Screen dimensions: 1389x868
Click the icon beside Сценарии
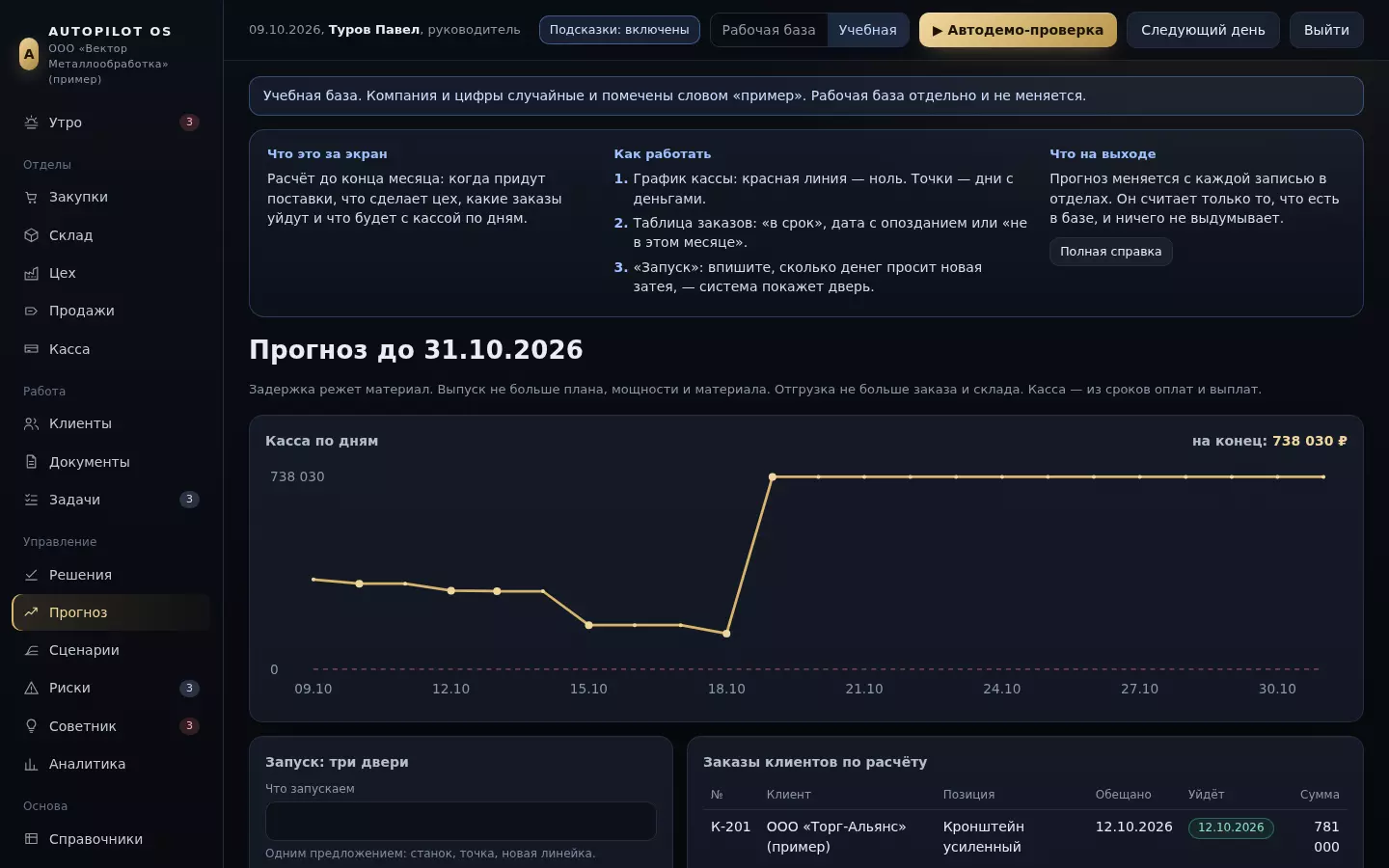pyautogui.click(x=31, y=650)
